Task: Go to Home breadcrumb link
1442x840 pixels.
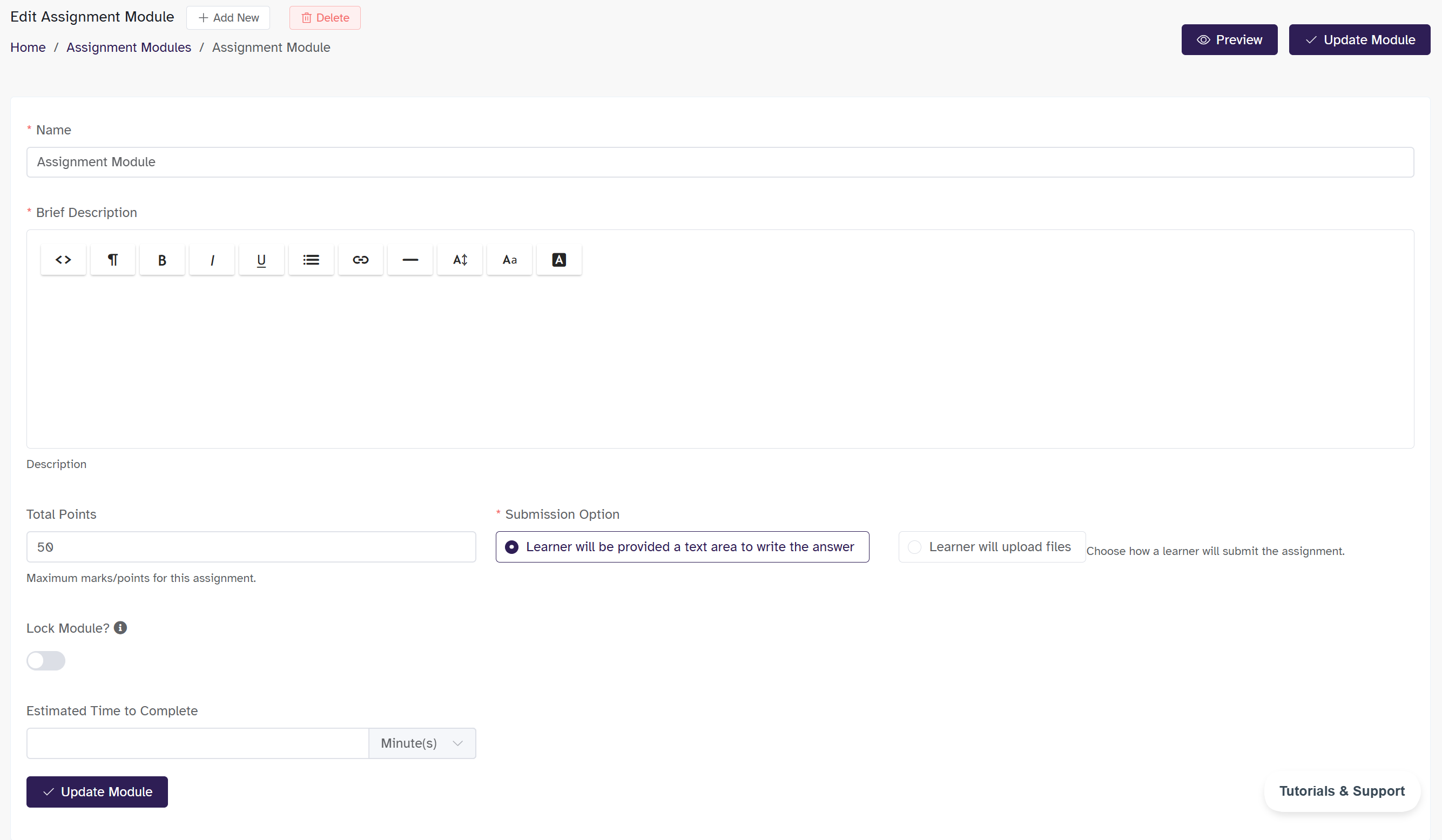Action: [28, 48]
